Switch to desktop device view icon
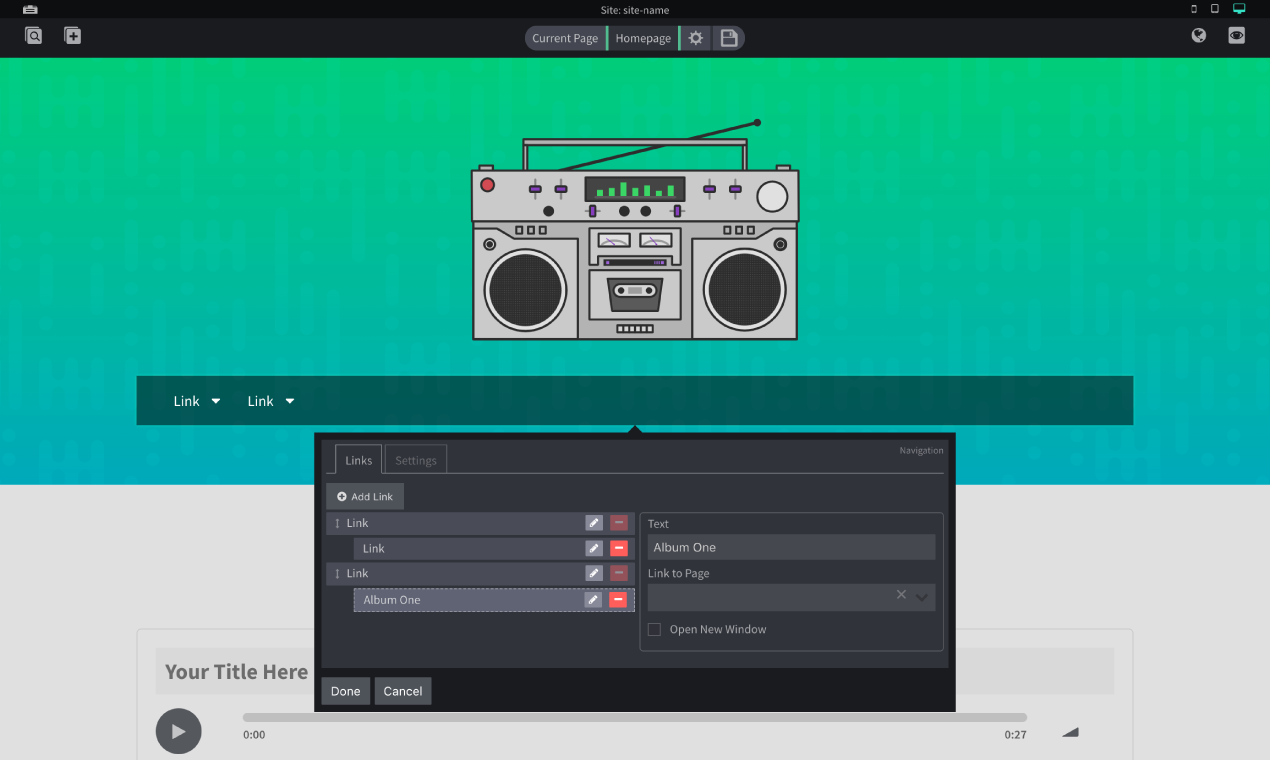1270x760 pixels. click(1239, 8)
